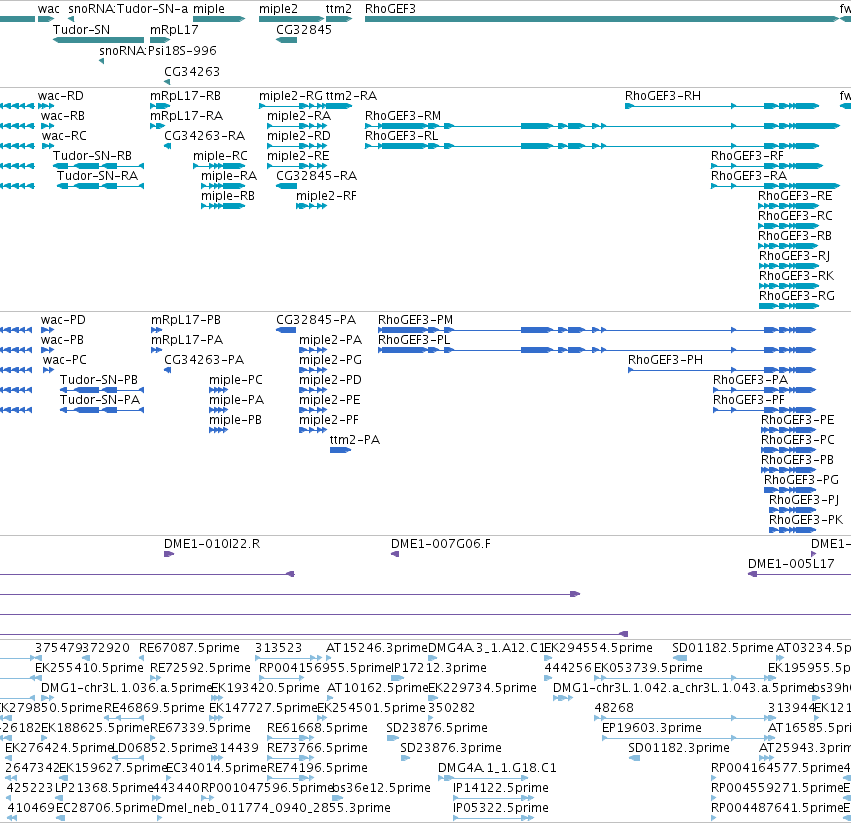This screenshot has width=851, height=823.
Task: Click protein RhoGEF3-PM label
Action: [x=415, y=320]
